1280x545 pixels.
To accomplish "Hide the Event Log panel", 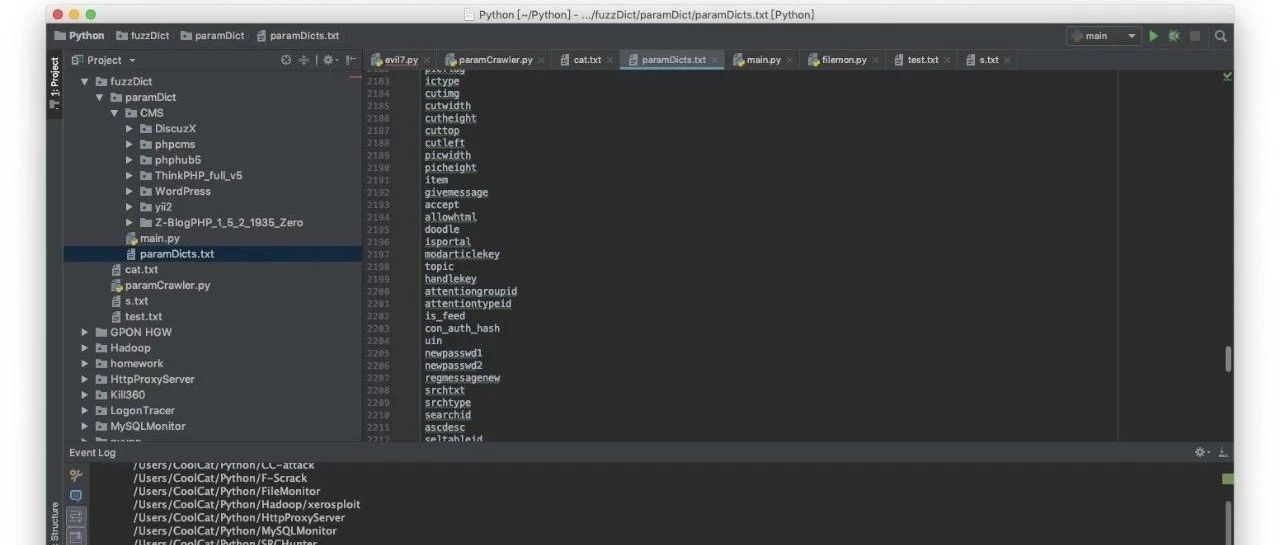I will (x=1222, y=452).
